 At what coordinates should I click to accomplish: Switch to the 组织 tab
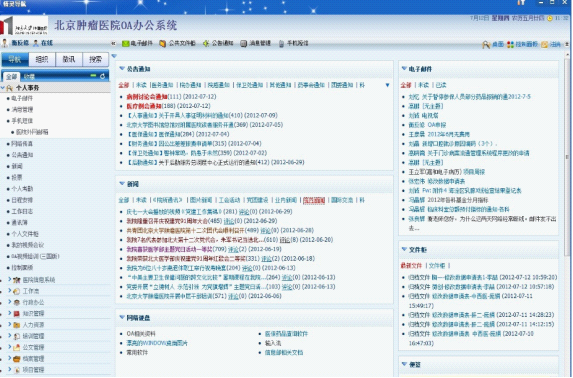42,59
